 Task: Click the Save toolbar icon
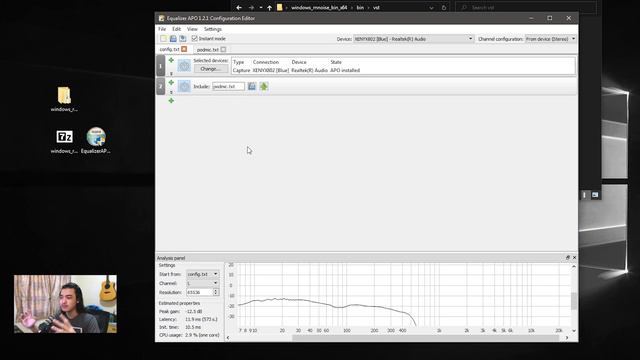pyautogui.click(x=173, y=38)
